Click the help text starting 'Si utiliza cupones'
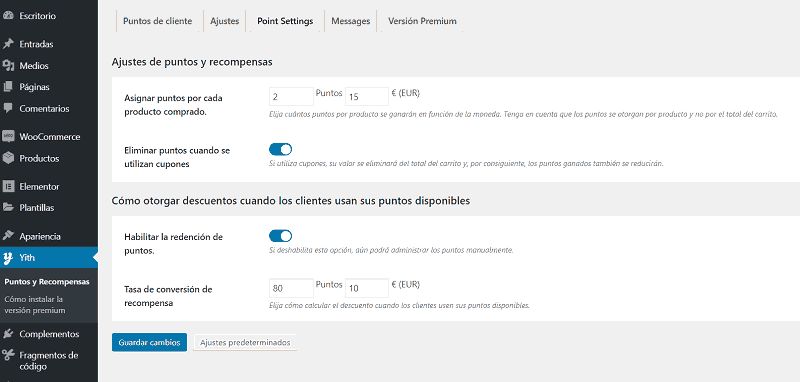The image size is (800, 382). pyautogui.click(x=466, y=164)
